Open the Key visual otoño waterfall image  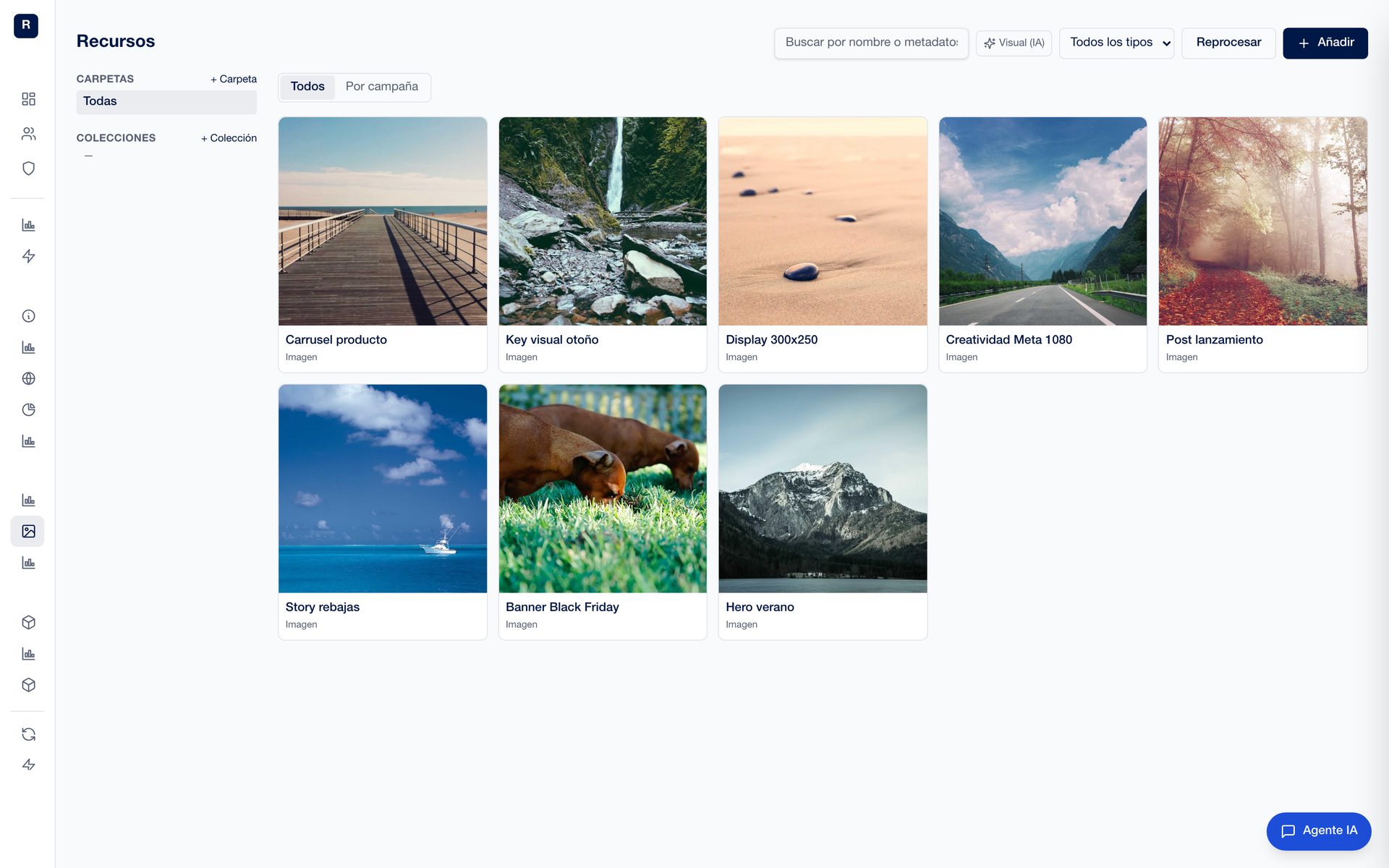coord(603,221)
